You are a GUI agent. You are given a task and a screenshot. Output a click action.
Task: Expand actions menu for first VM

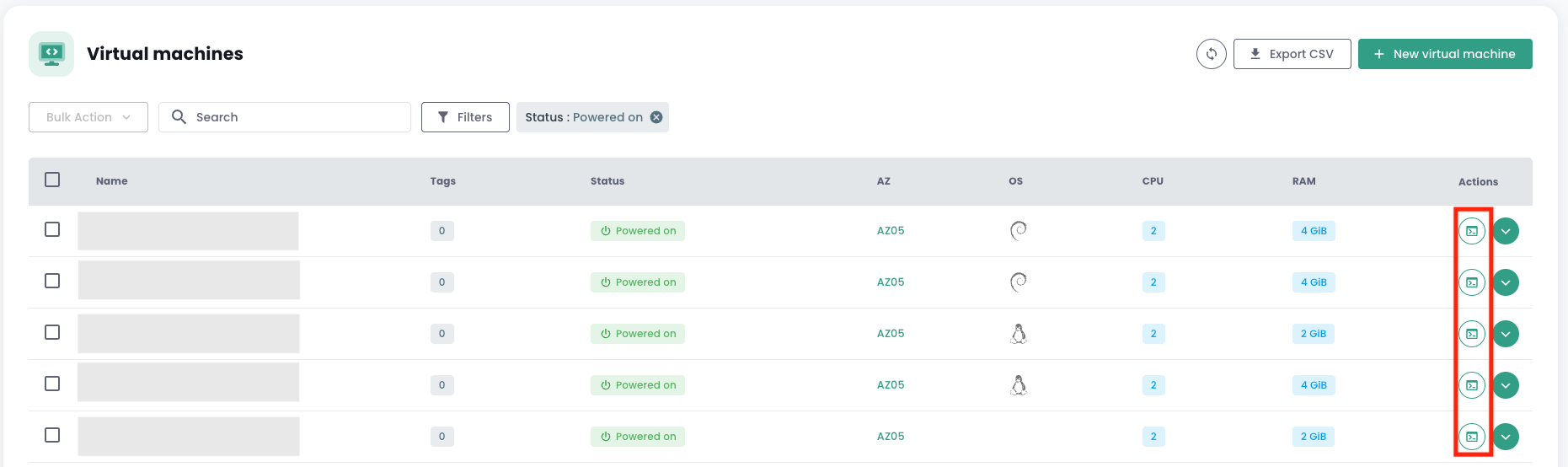pos(1506,231)
